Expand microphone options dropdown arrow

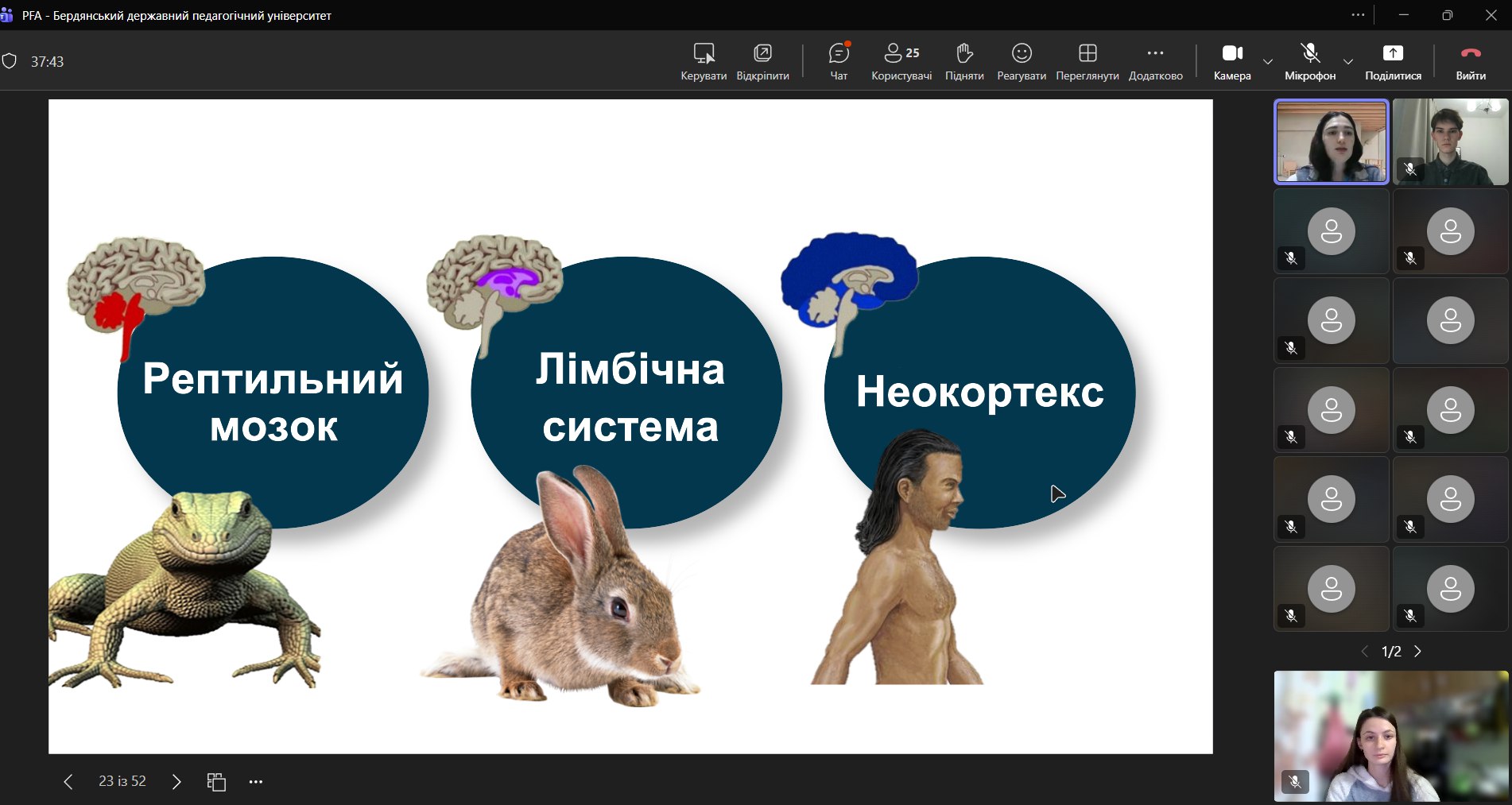[1348, 61]
